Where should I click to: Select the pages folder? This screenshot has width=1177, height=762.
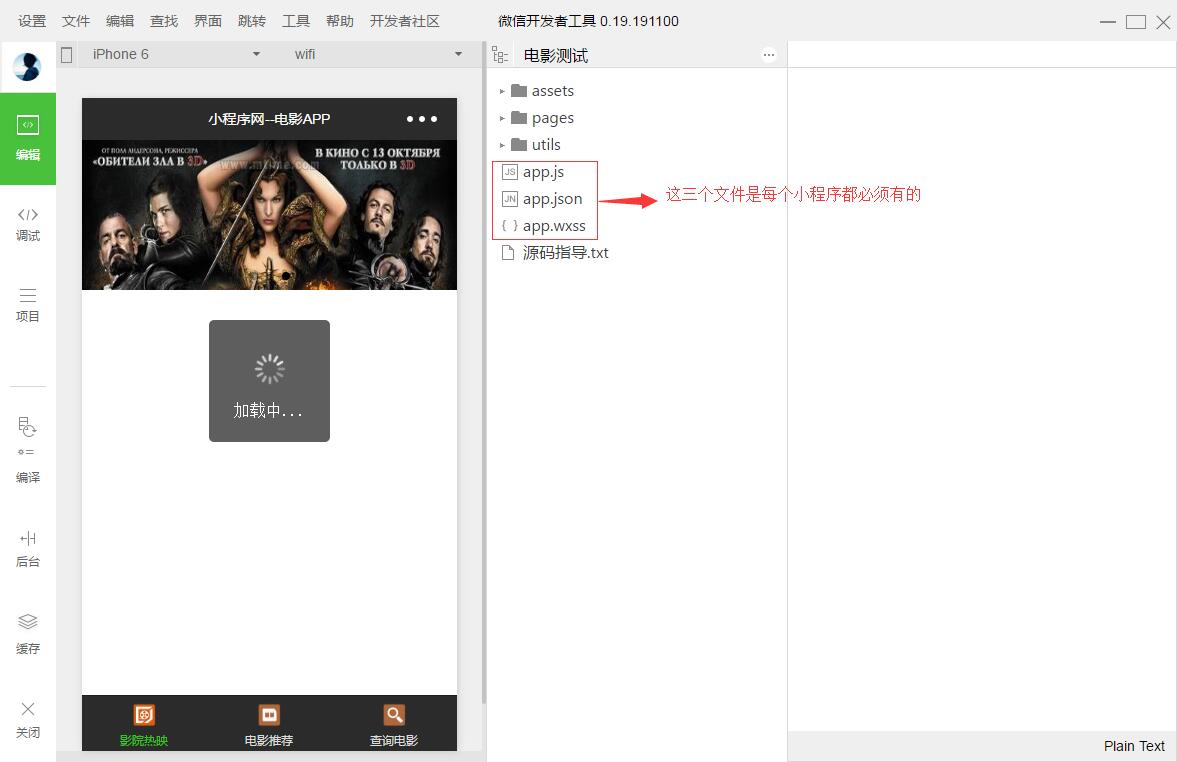pos(543,118)
